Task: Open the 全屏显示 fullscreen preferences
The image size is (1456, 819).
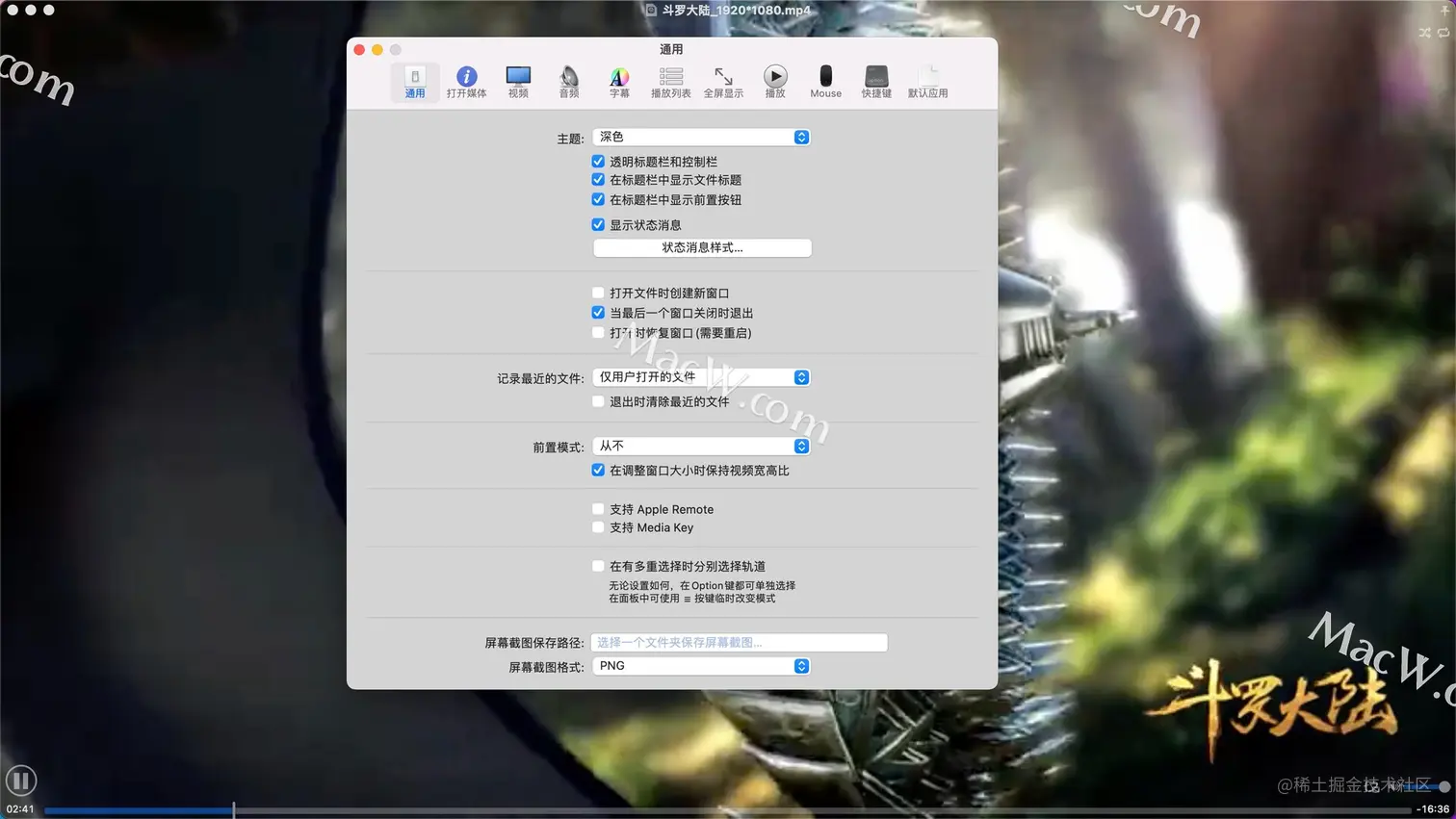Action: 723,82
